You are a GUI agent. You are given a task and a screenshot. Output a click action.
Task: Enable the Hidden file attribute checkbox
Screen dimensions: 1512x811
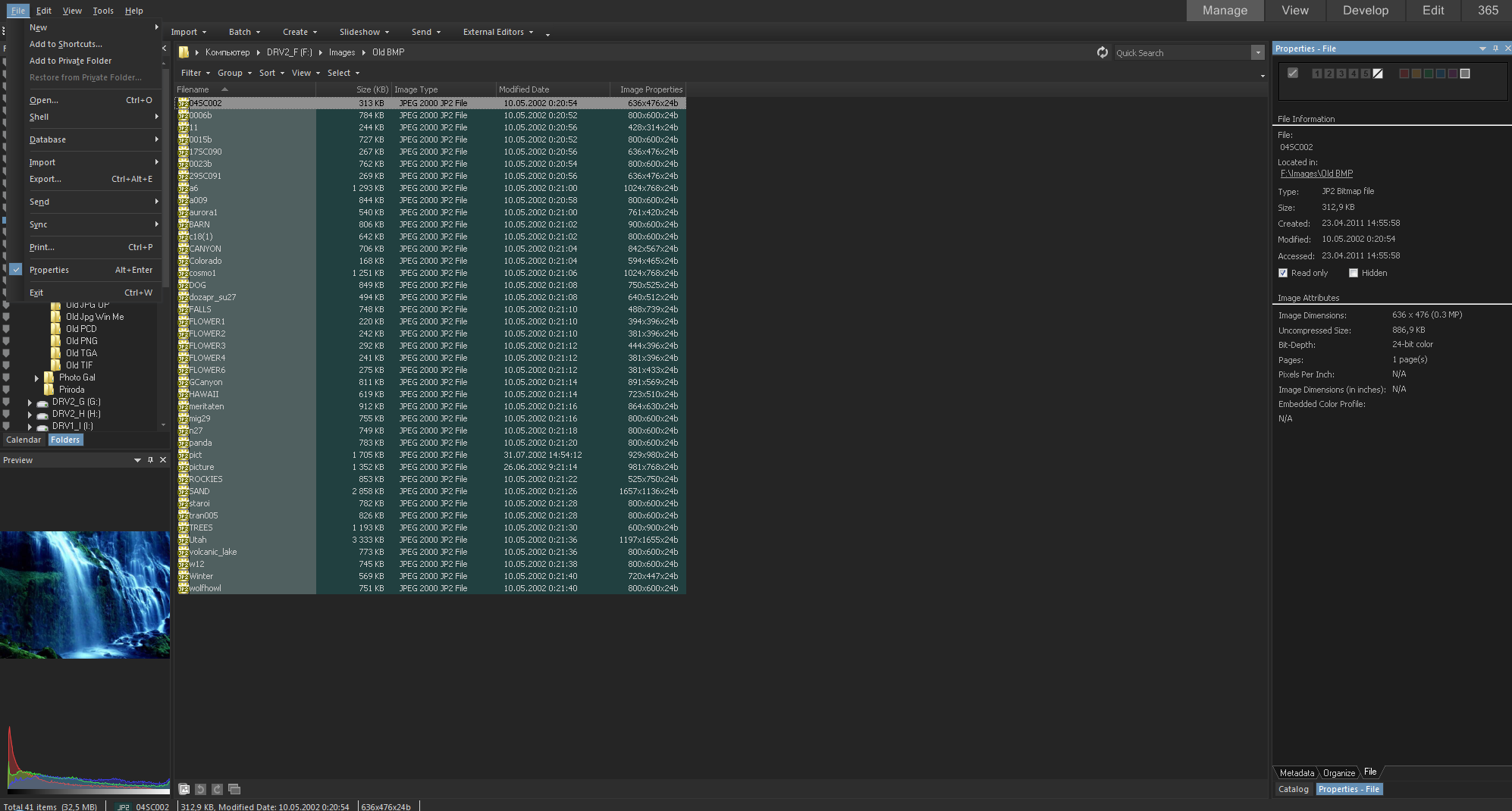point(1354,273)
